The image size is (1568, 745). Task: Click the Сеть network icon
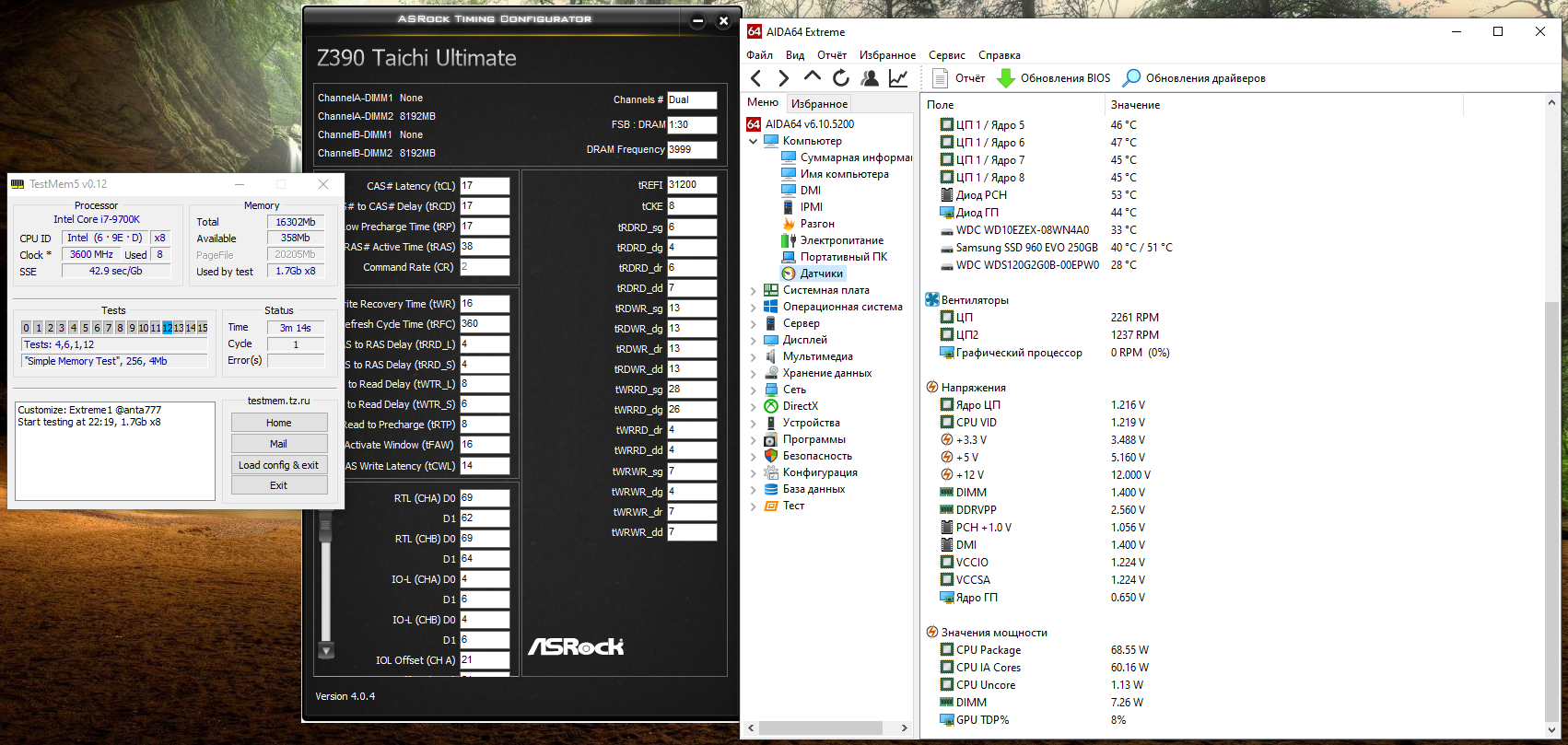tap(771, 390)
